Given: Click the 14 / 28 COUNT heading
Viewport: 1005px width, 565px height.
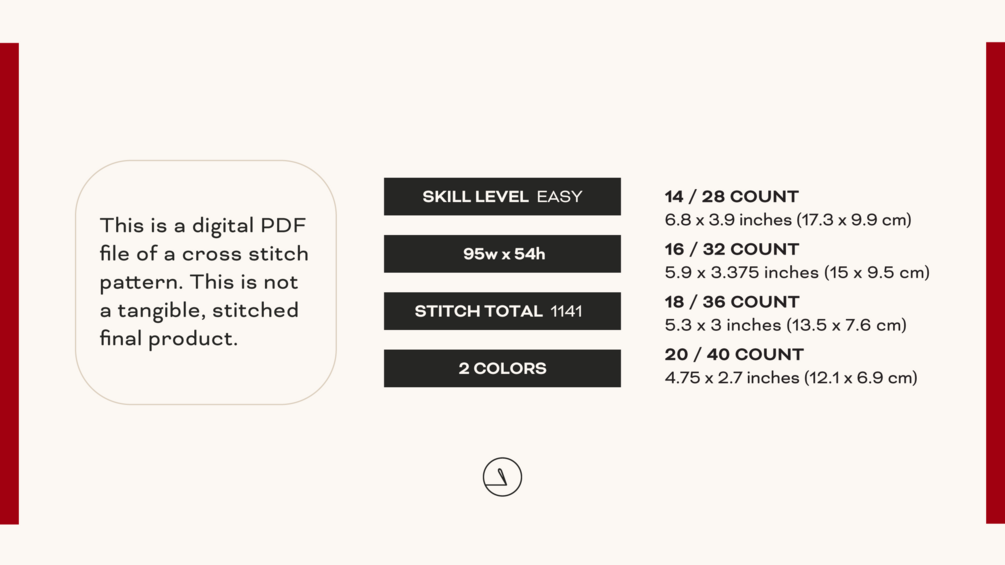Looking at the screenshot, I should (x=731, y=197).
